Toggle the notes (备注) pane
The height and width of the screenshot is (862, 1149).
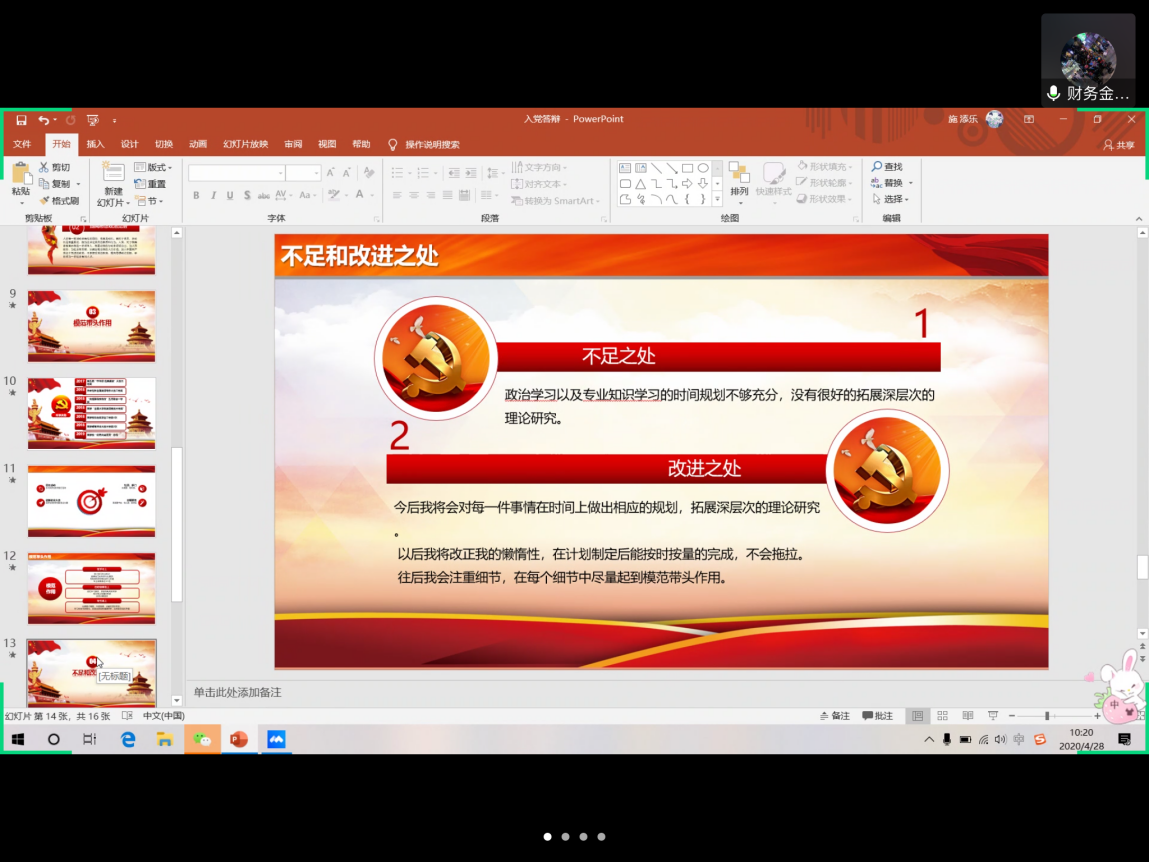coord(835,716)
